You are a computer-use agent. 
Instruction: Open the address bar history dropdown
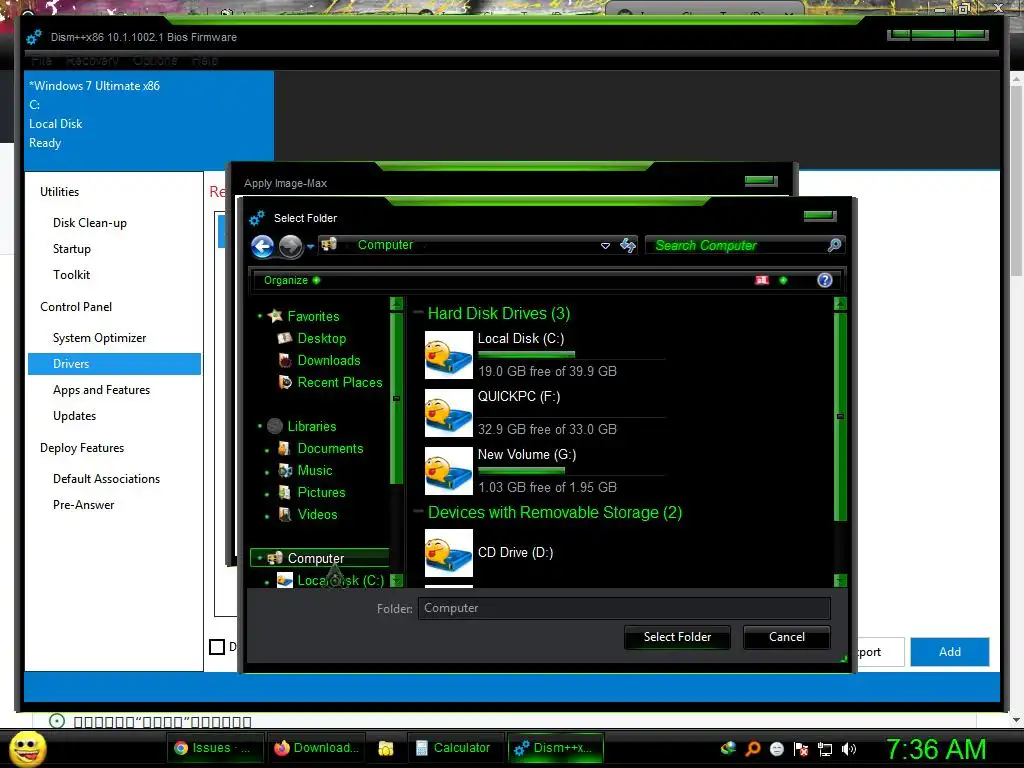(x=605, y=246)
